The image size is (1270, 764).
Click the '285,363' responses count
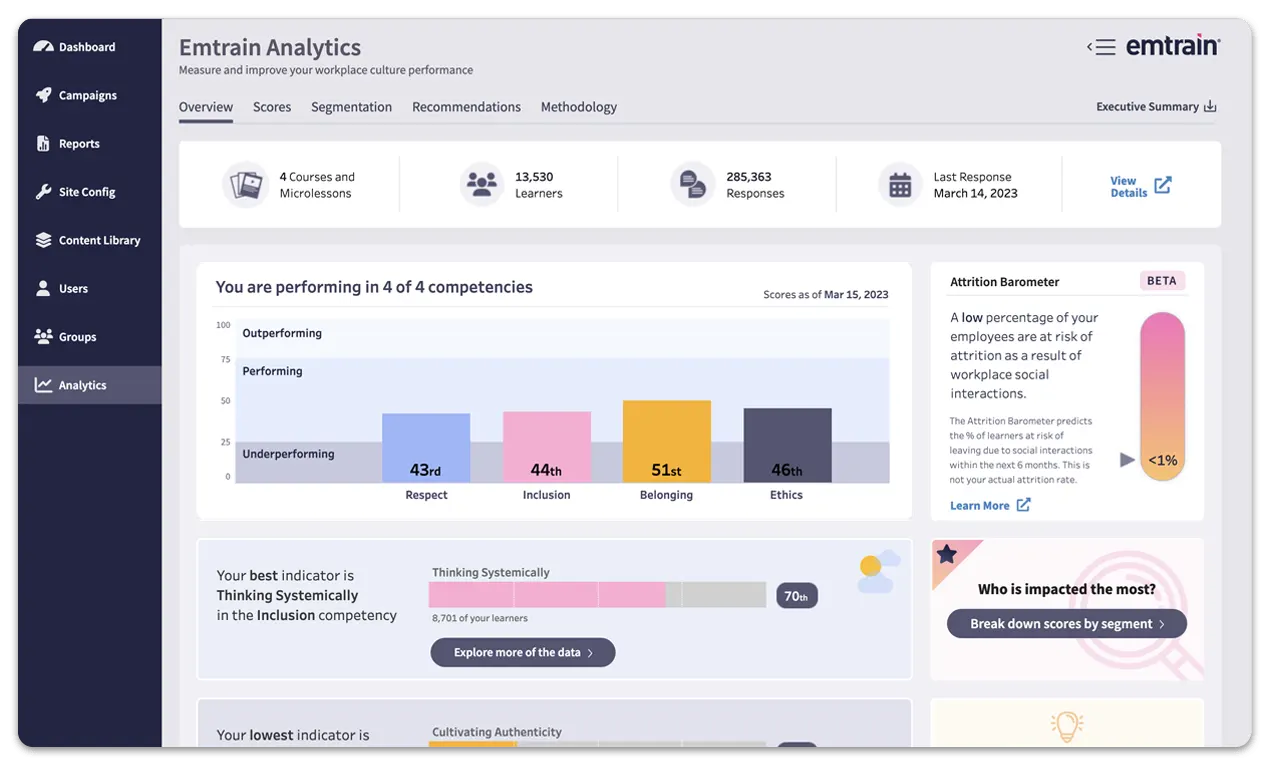click(749, 177)
